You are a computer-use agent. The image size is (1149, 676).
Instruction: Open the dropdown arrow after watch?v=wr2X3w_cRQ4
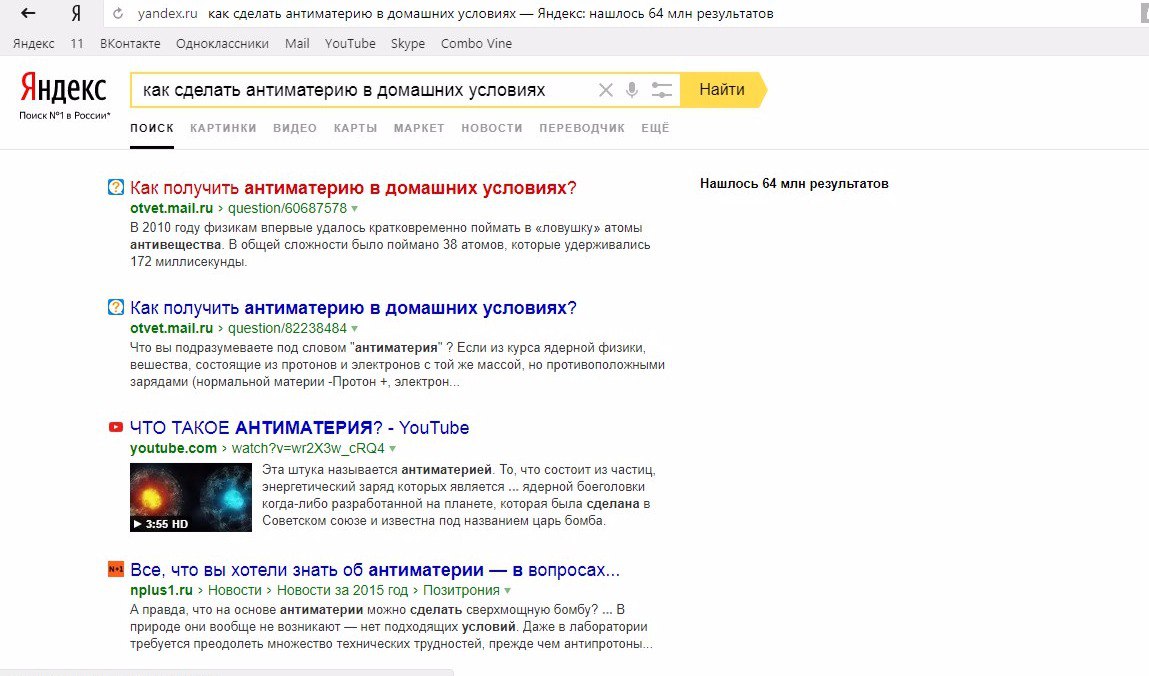393,449
